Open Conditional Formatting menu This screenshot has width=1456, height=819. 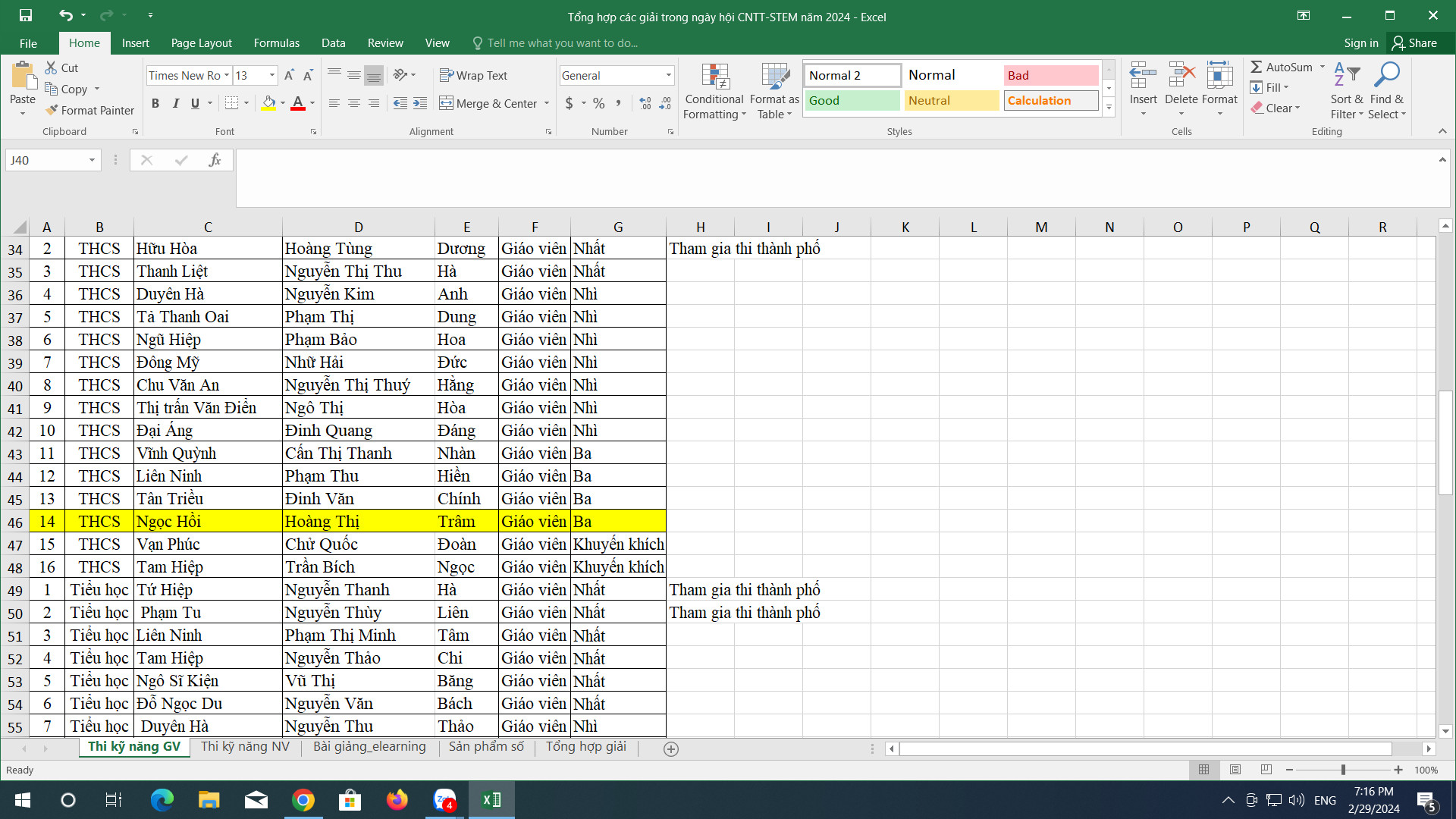pos(714,91)
